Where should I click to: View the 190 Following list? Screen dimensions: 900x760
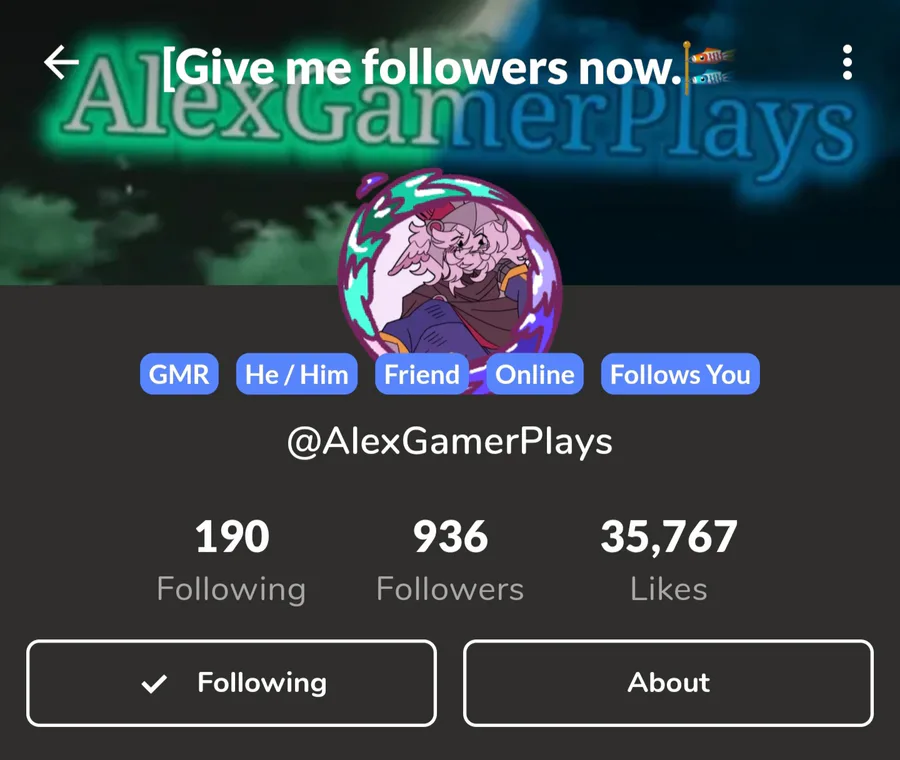232,560
